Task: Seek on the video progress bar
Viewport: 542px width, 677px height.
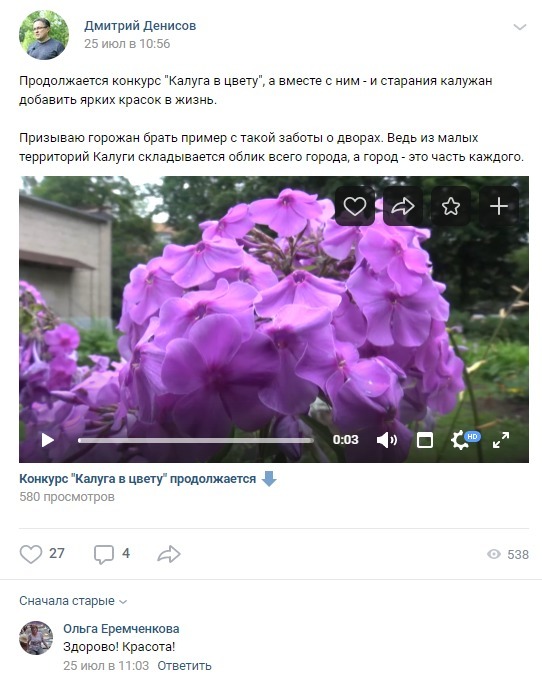Action: point(196,440)
